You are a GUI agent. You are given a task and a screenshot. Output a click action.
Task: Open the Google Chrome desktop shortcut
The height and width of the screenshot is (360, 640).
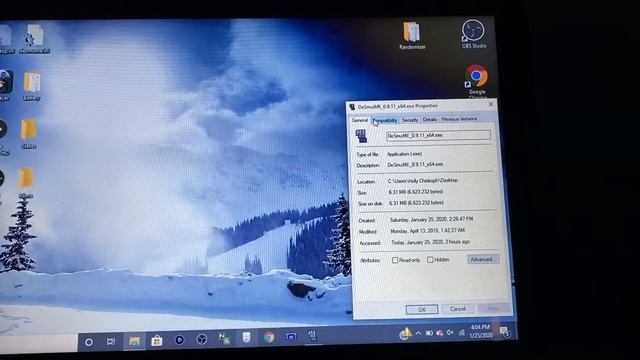coord(476,80)
